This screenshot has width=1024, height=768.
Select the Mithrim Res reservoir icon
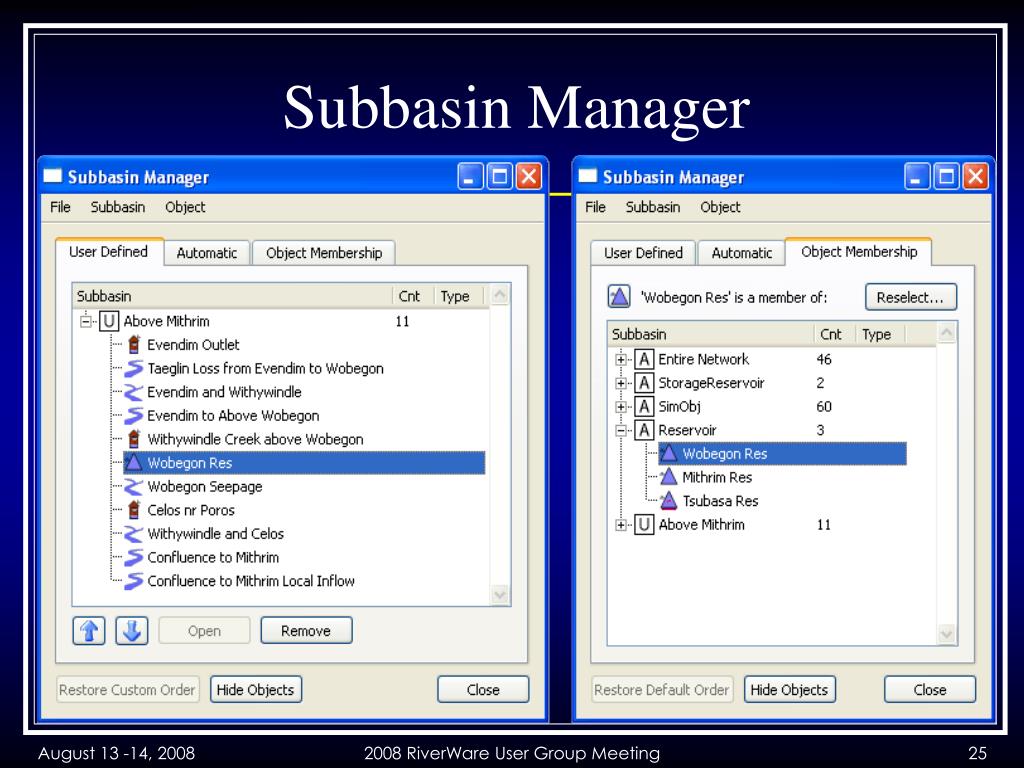tap(669, 477)
